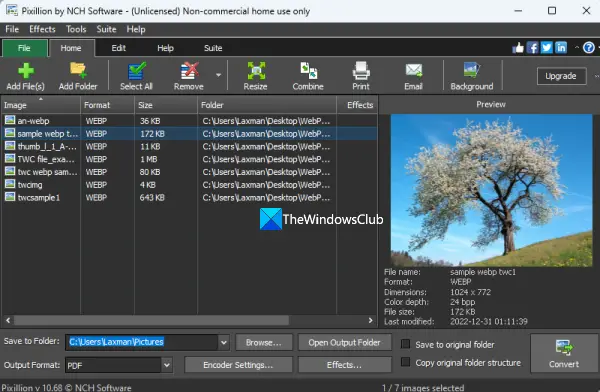The height and width of the screenshot is (392, 600).
Task: Click the 11 KB size cell
Action: (150, 147)
